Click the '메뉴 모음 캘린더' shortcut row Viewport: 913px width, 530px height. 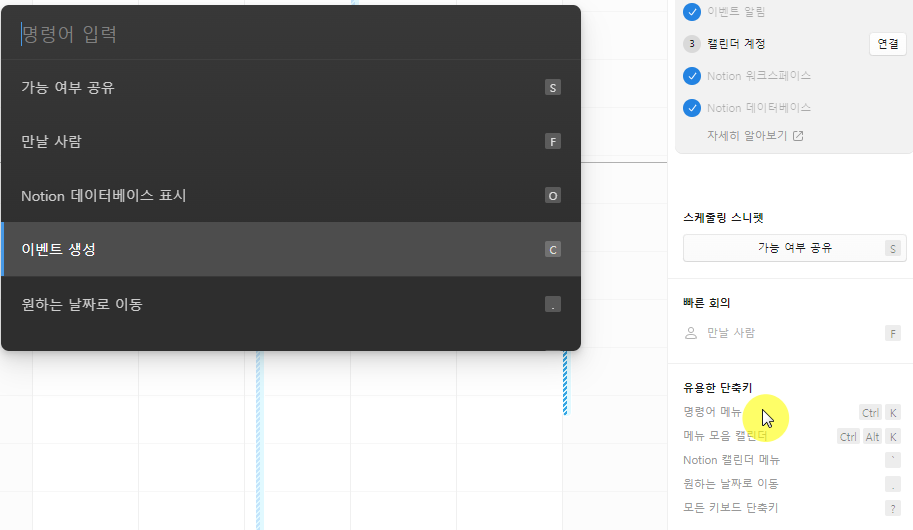792,436
